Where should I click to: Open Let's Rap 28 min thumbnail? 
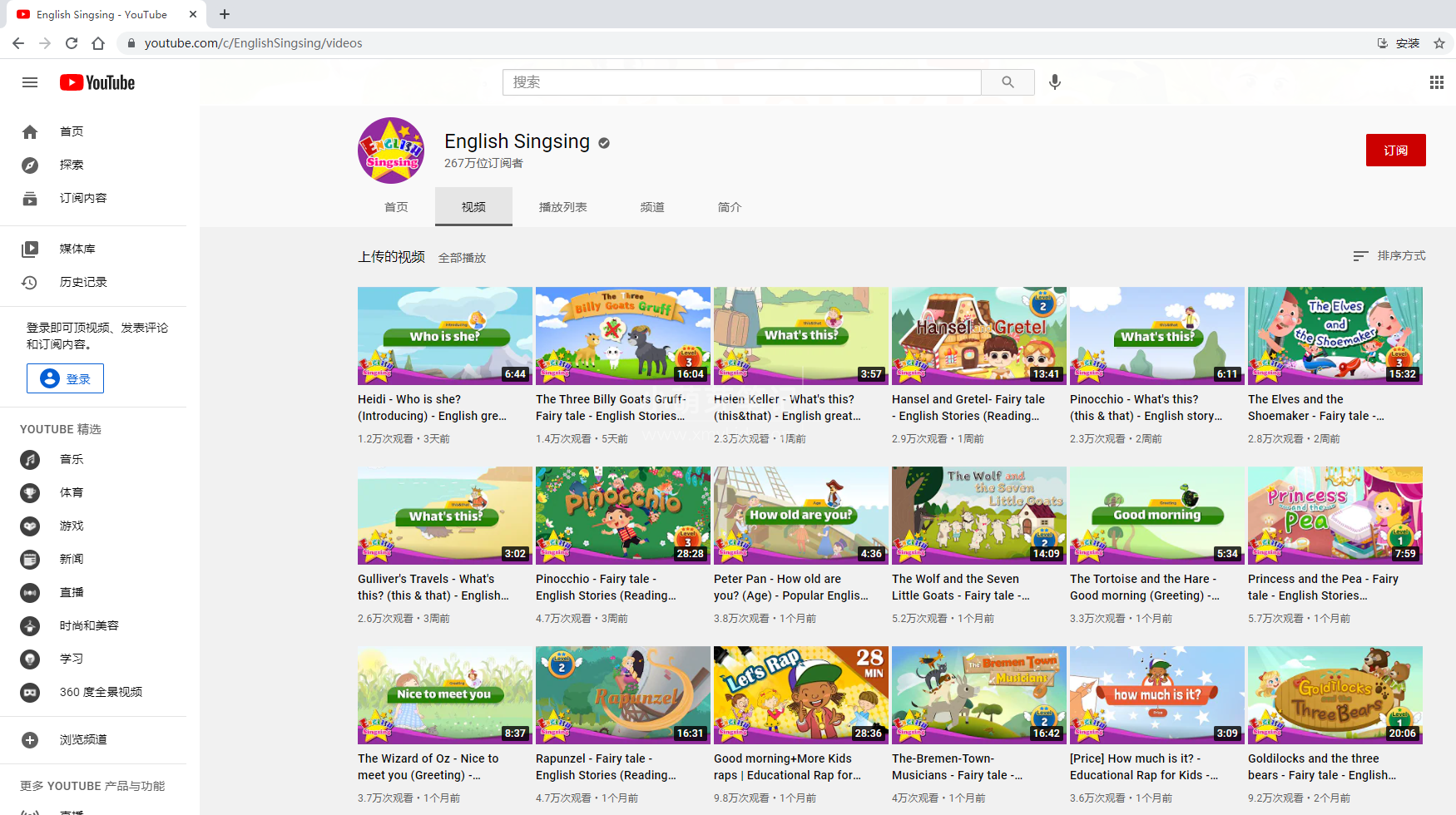click(801, 695)
